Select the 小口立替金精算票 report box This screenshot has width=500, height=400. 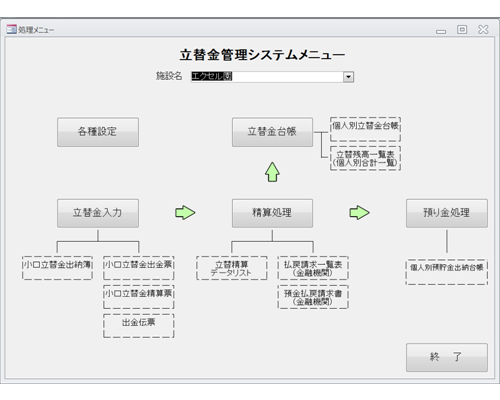[x=139, y=297]
